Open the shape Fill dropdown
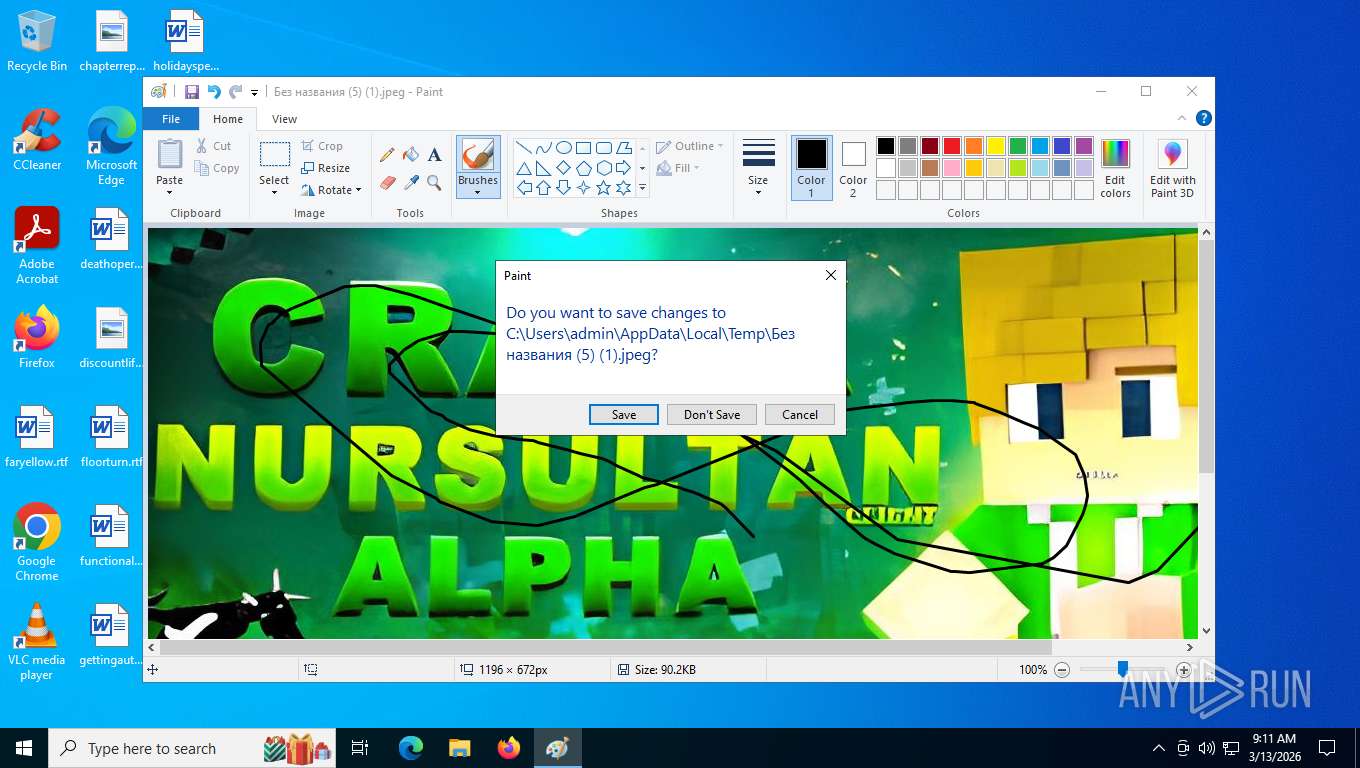The image size is (1360, 768). tap(678, 168)
